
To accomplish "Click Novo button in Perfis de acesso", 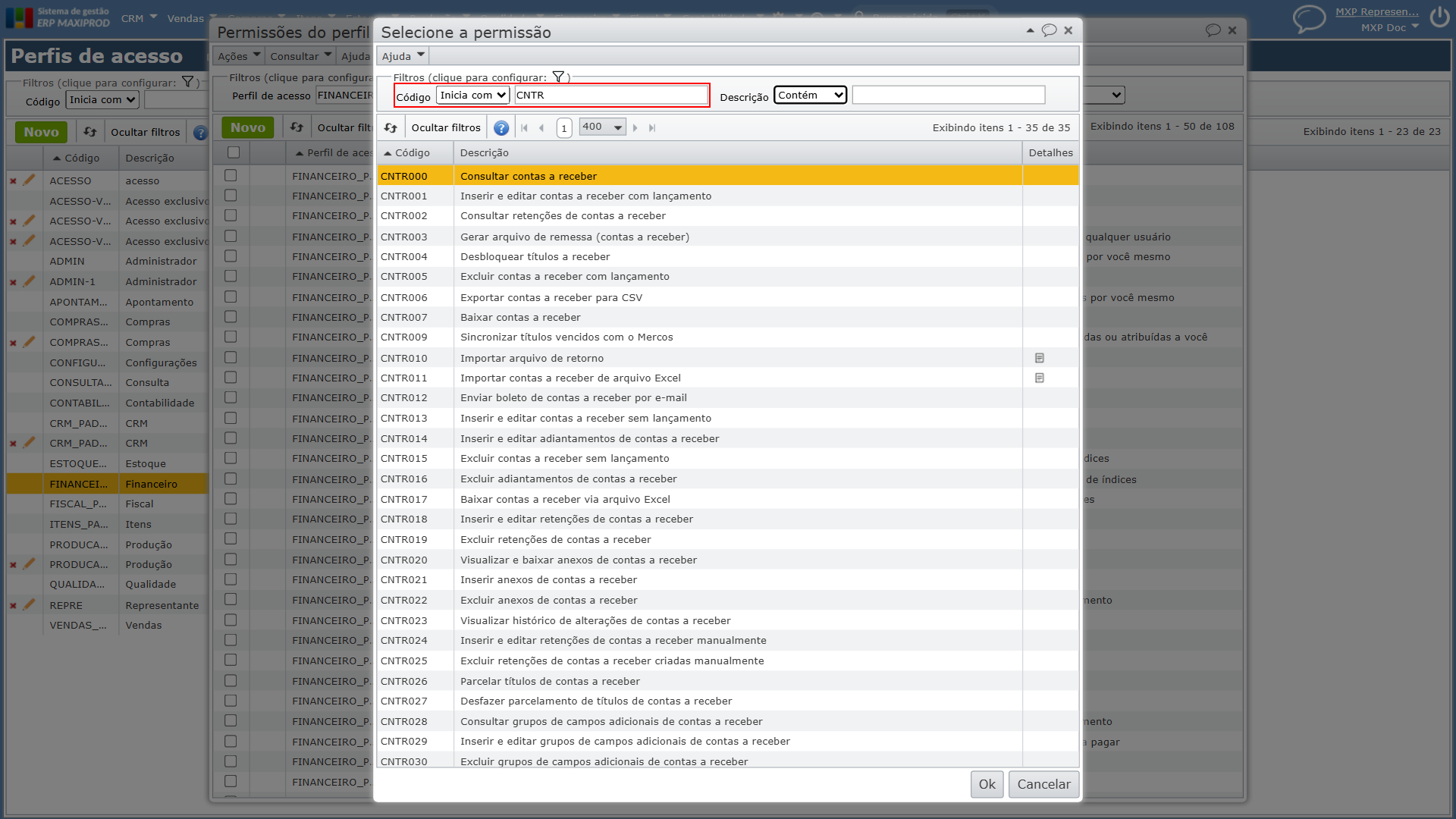I will coord(41,132).
